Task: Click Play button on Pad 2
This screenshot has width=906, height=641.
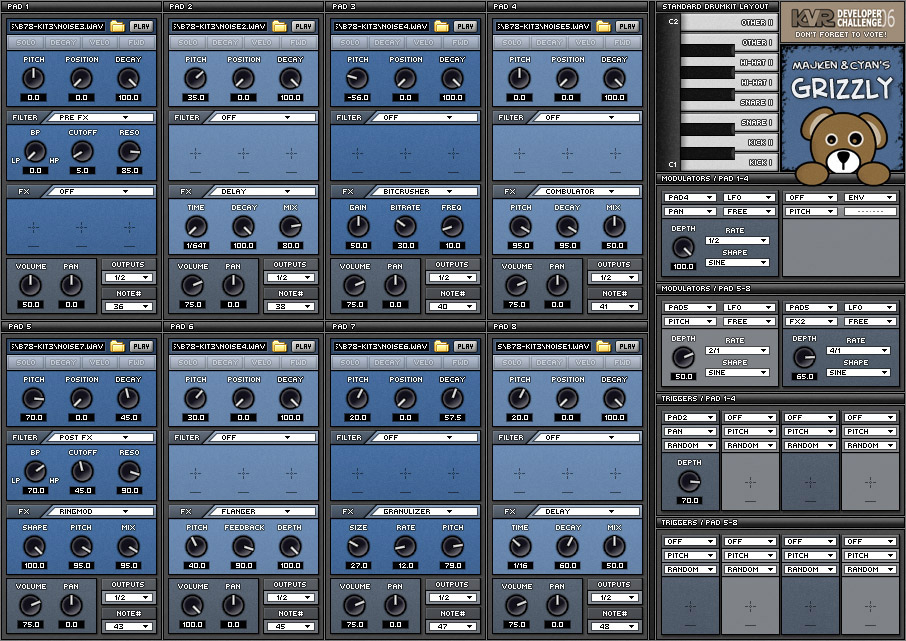Action: (303, 26)
